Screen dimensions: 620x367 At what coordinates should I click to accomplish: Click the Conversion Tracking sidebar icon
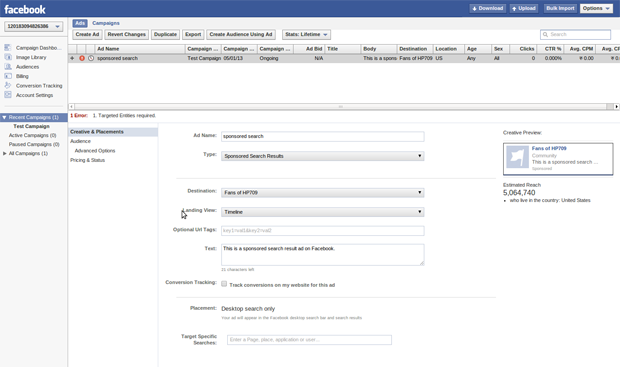pos(8,85)
